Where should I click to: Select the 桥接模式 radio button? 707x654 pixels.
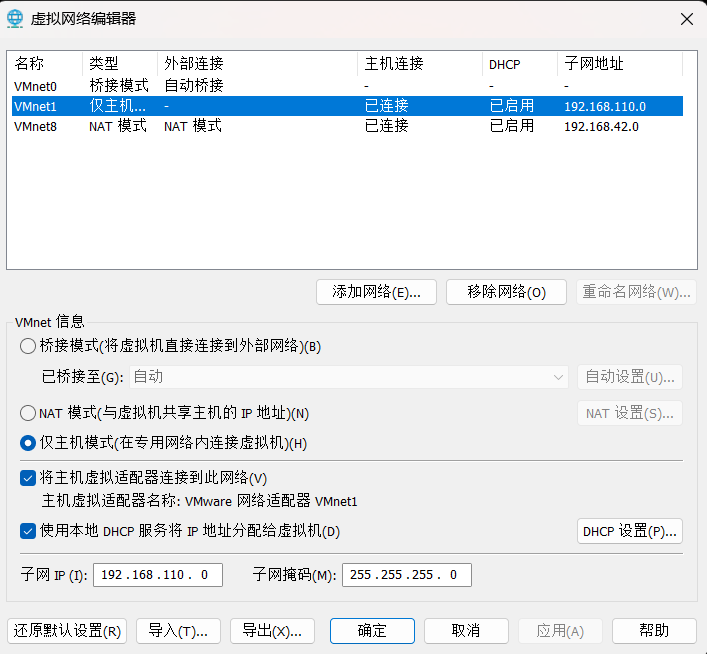pos(28,346)
